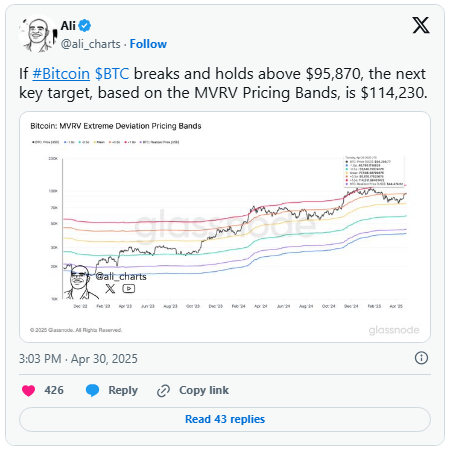
Task: Click the chain link copy icon
Action: [x=163, y=391]
